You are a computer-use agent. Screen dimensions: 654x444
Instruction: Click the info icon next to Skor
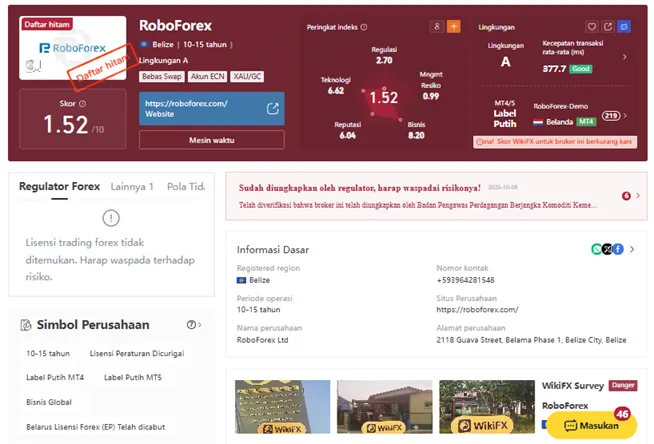point(83,103)
